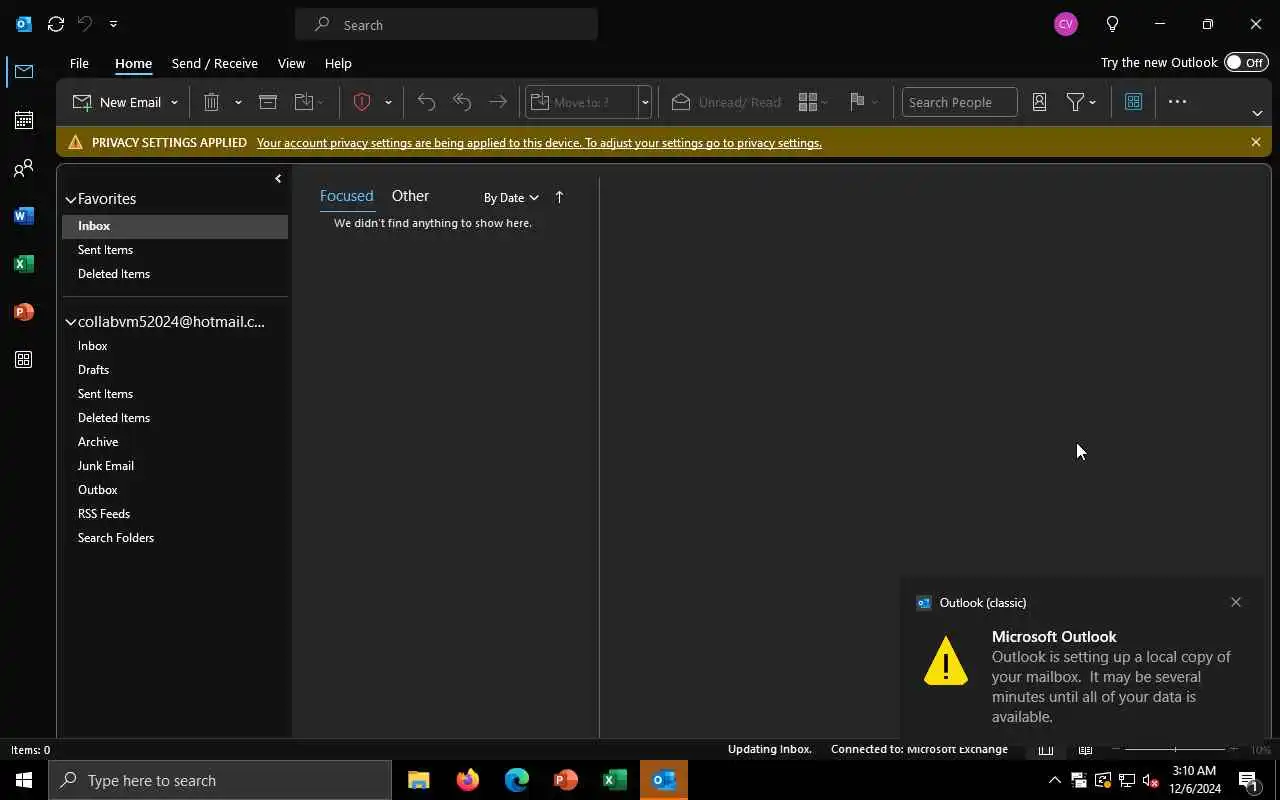Image resolution: width=1280 pixels, height=800 pixels.
Task: Click the Follow Up flag icon
Action: point(857,102)
